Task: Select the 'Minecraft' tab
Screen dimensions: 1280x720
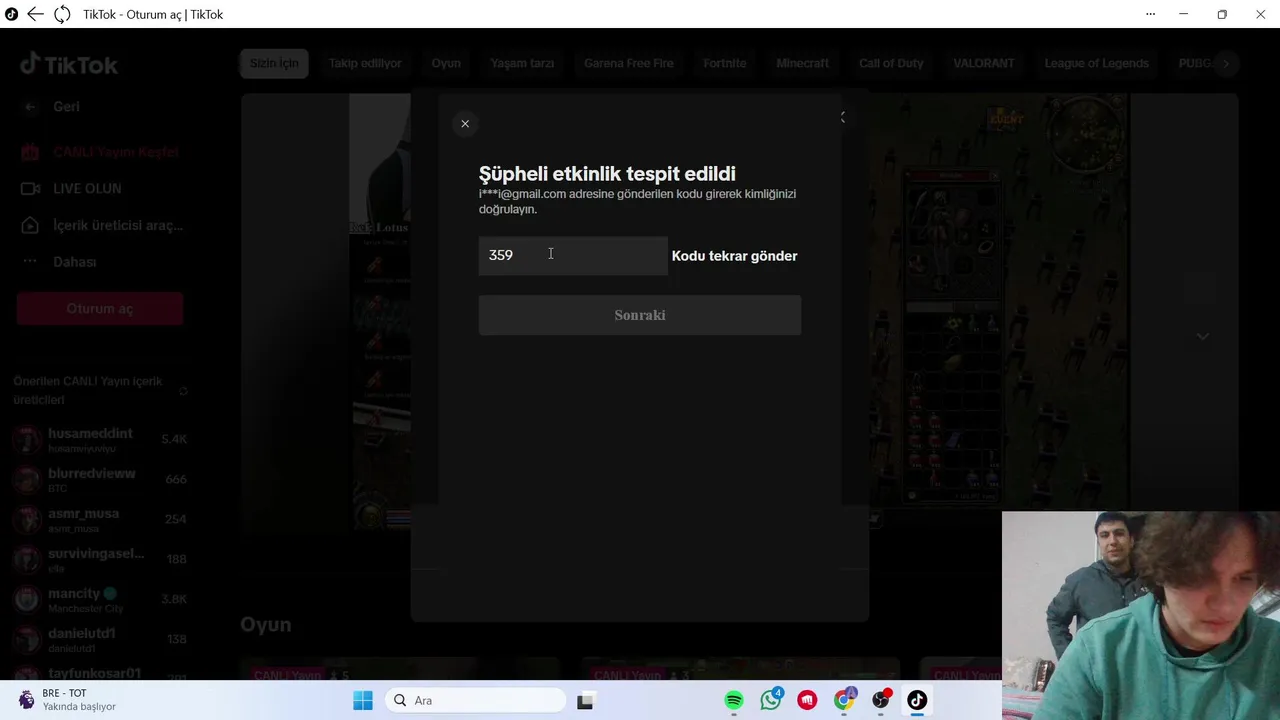Action: click(803, 63)
